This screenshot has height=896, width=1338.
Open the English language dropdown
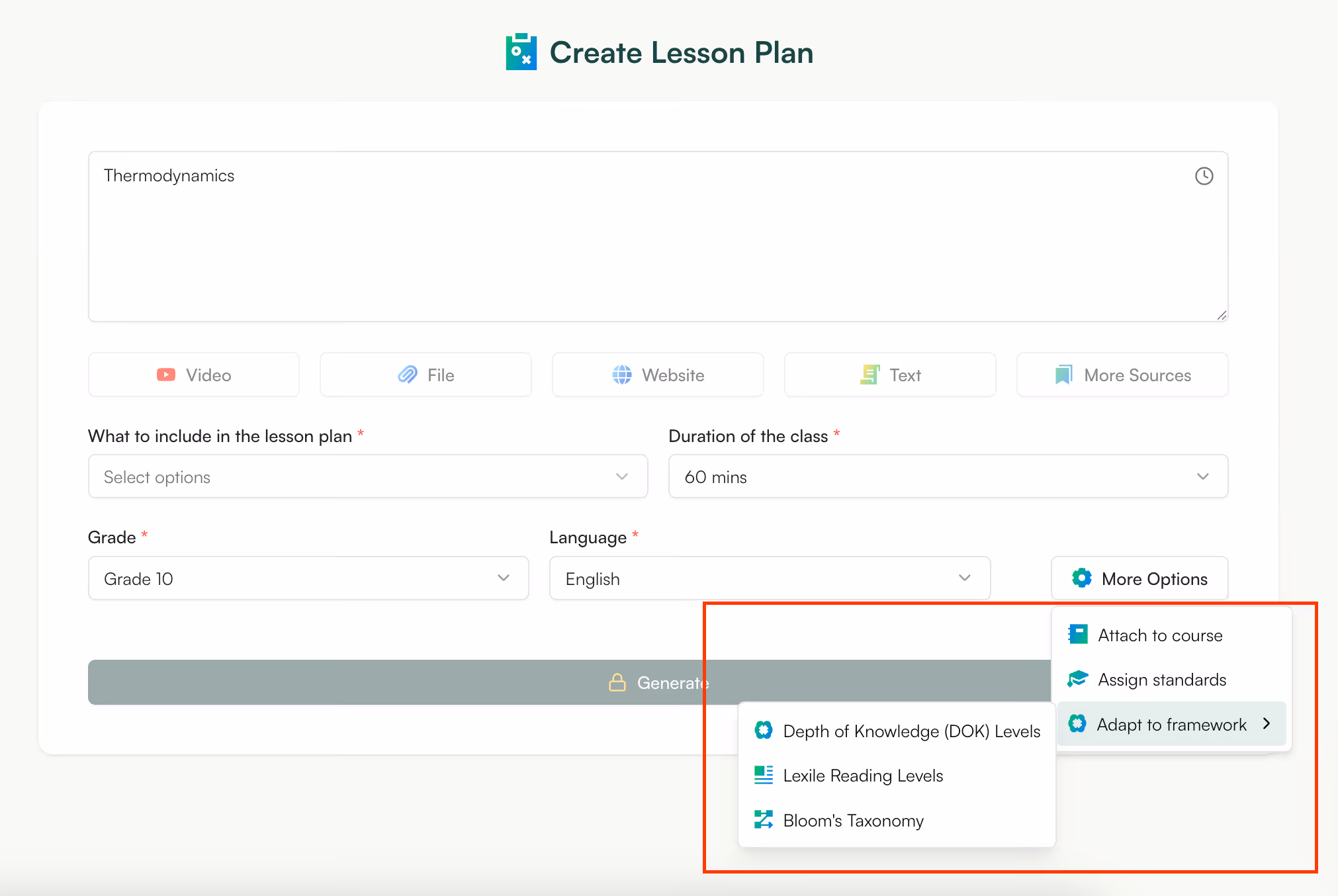[x=768, y=578]
